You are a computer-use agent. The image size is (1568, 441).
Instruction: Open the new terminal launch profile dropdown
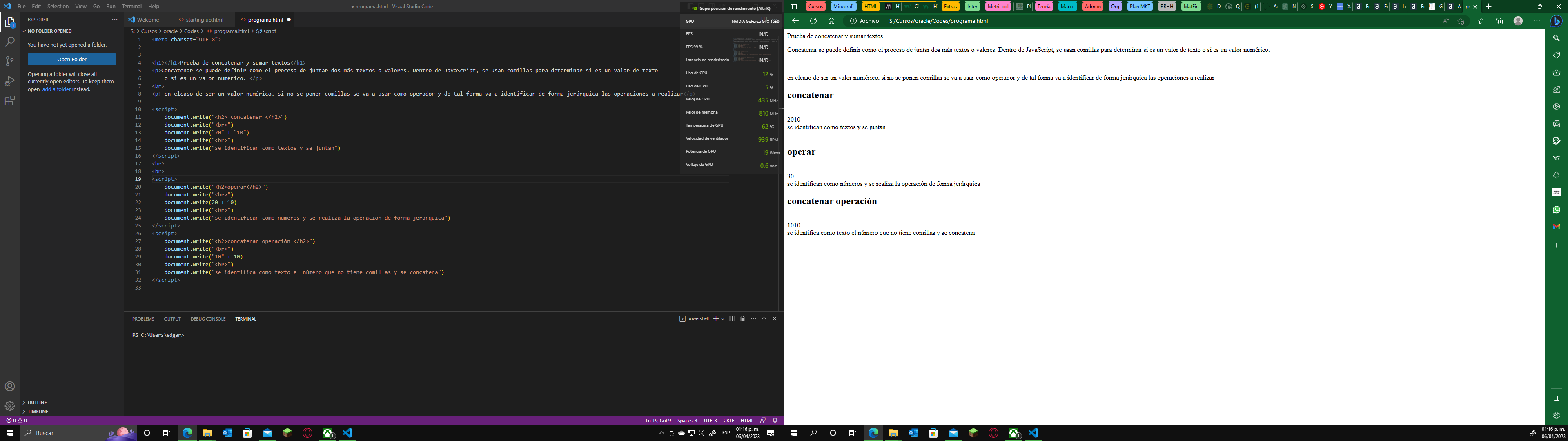(722, 318)
